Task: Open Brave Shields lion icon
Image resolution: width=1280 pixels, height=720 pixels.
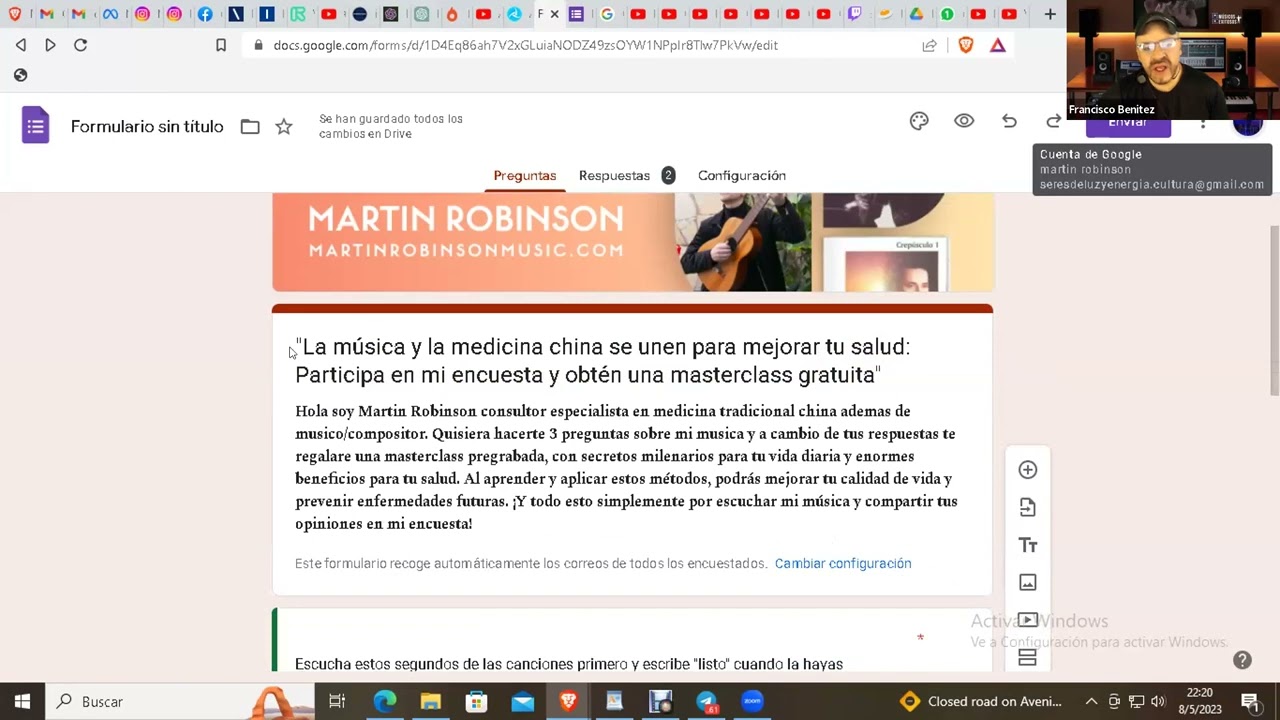Action: [965, 45]
